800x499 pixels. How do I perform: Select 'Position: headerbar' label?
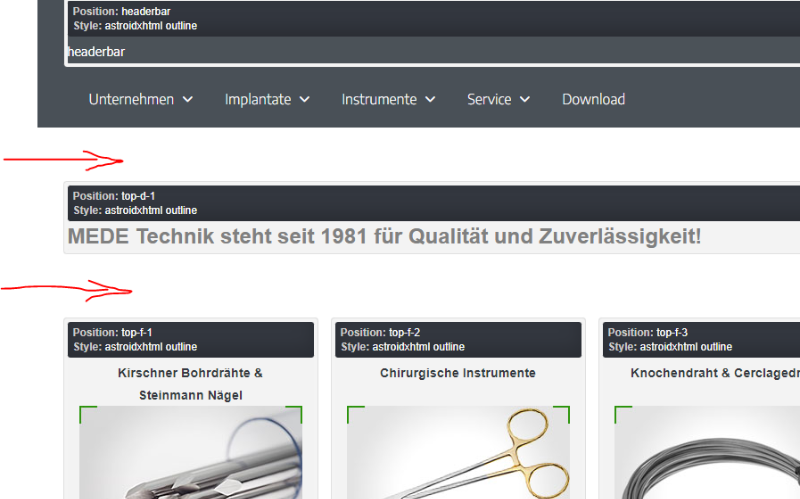tap(121, 11)
